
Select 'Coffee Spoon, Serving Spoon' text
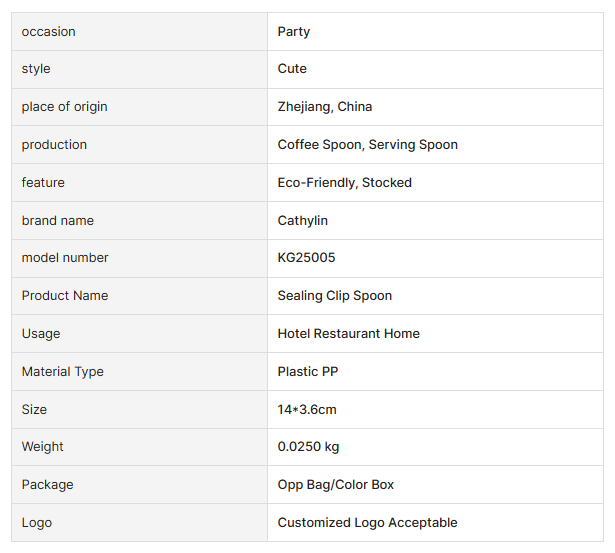(x=367, y=145)
